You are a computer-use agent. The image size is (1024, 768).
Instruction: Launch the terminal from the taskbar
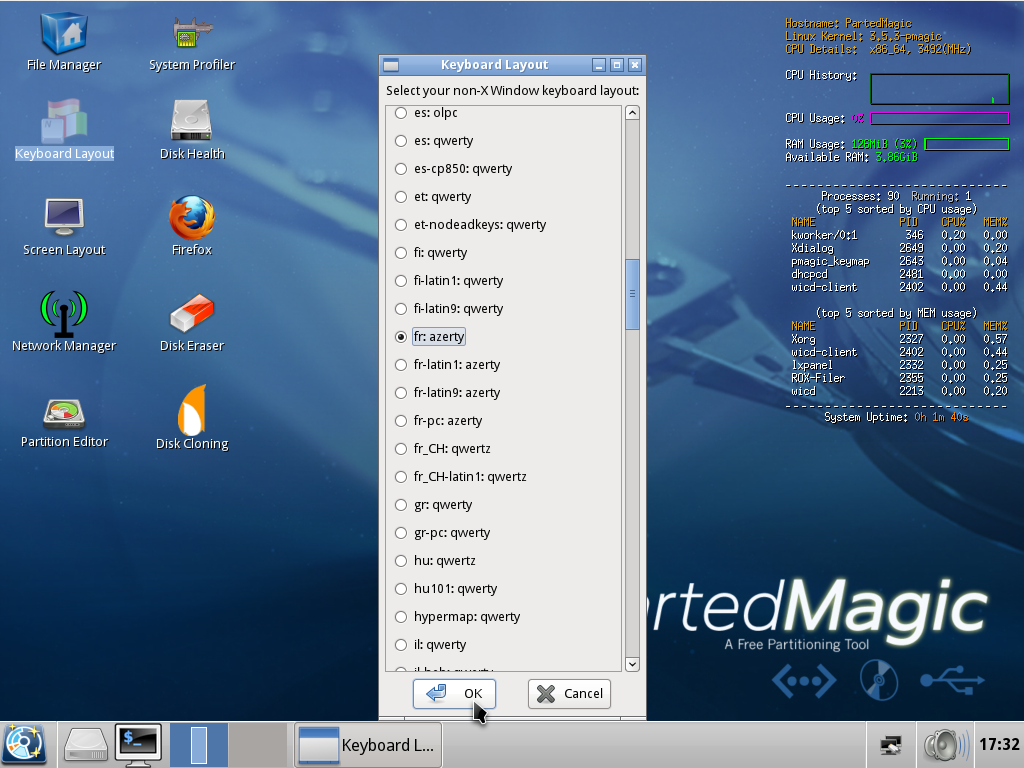[138, 745]
